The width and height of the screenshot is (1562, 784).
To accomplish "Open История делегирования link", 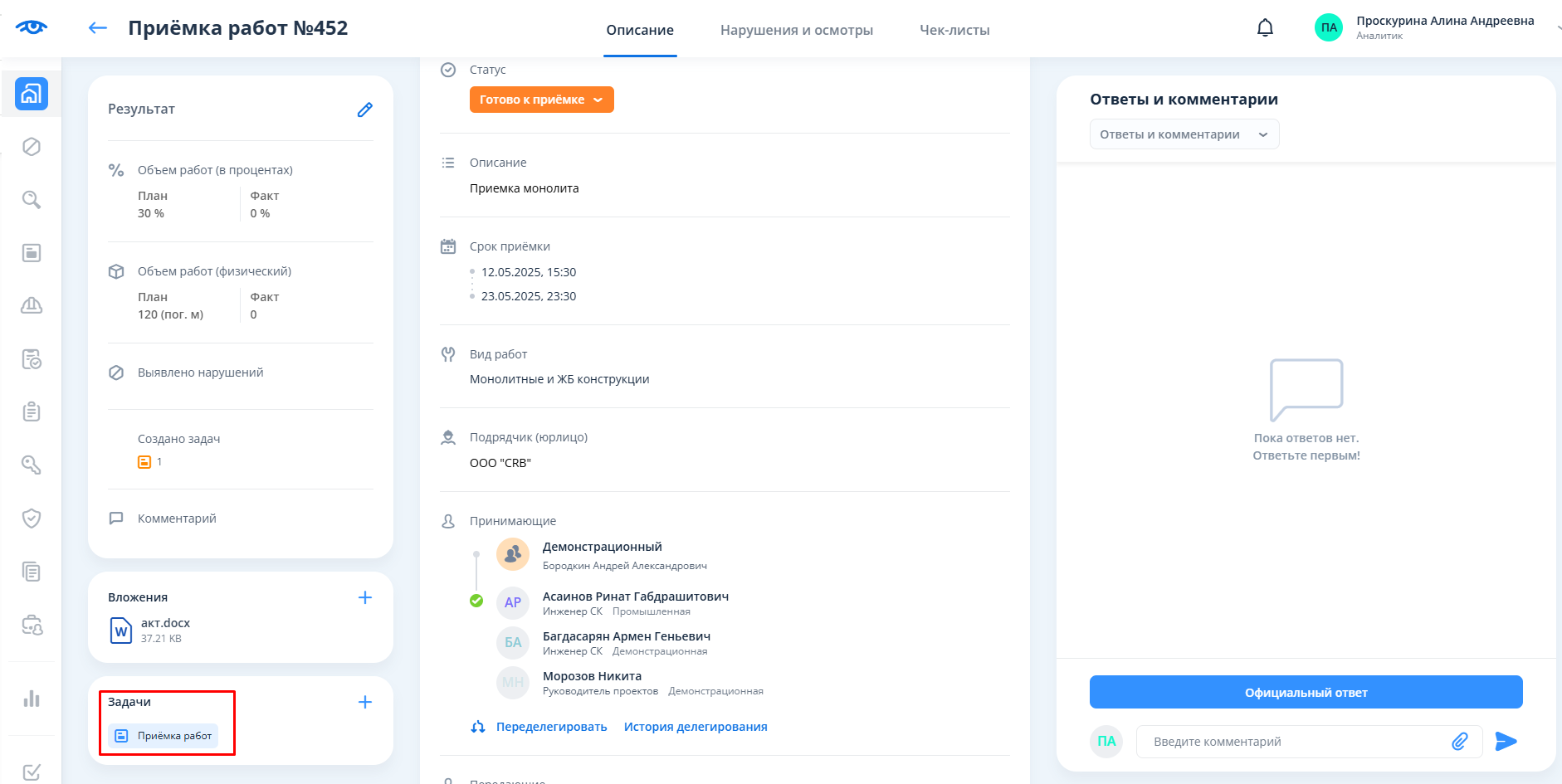I will coord(696,727).
